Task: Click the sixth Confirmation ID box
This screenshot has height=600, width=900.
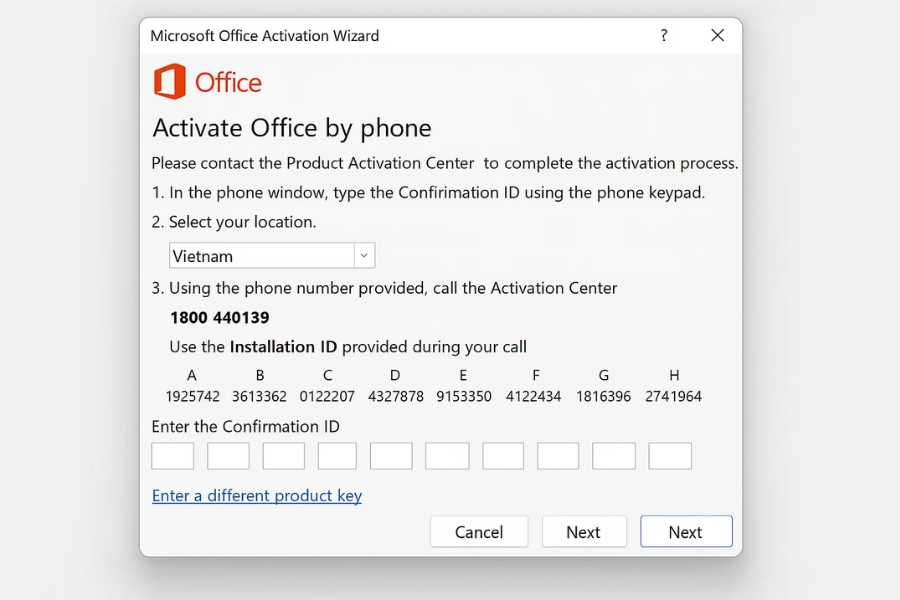Action: 447,456
